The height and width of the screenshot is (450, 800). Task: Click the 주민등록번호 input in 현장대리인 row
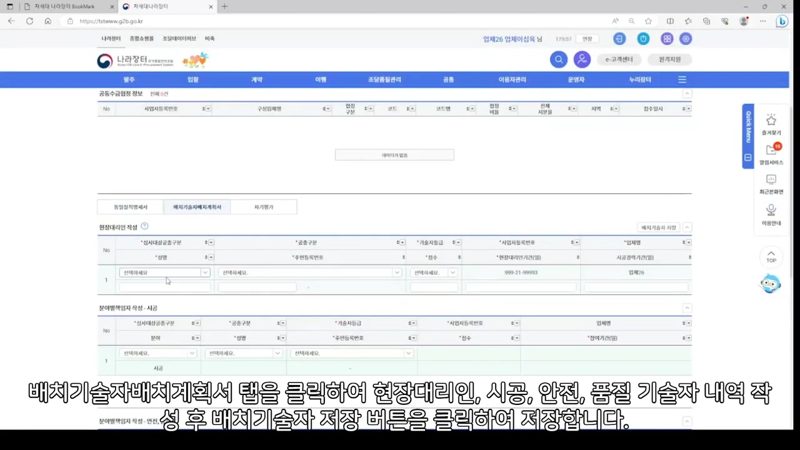tap(258, 288)
